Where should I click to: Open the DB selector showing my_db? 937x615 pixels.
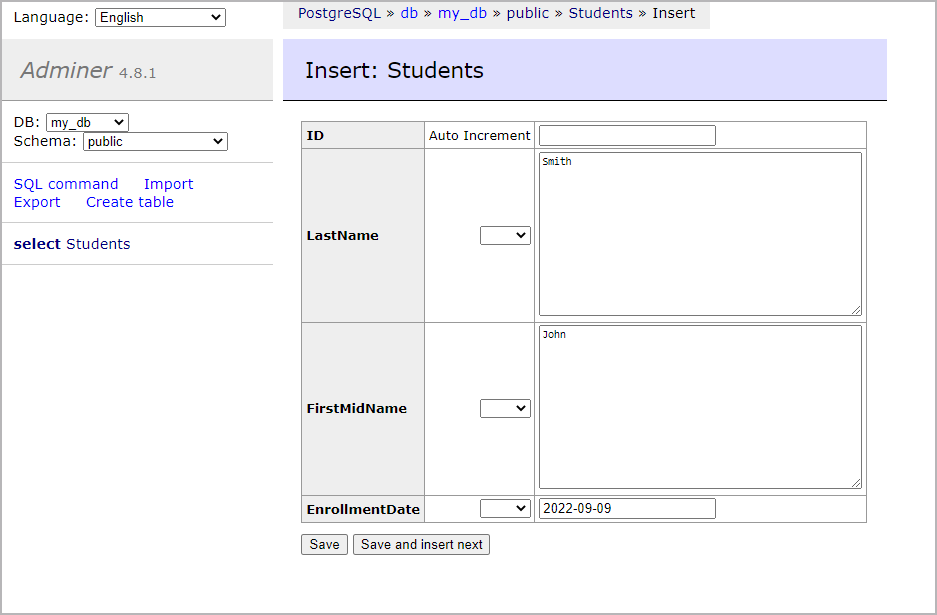87,123
